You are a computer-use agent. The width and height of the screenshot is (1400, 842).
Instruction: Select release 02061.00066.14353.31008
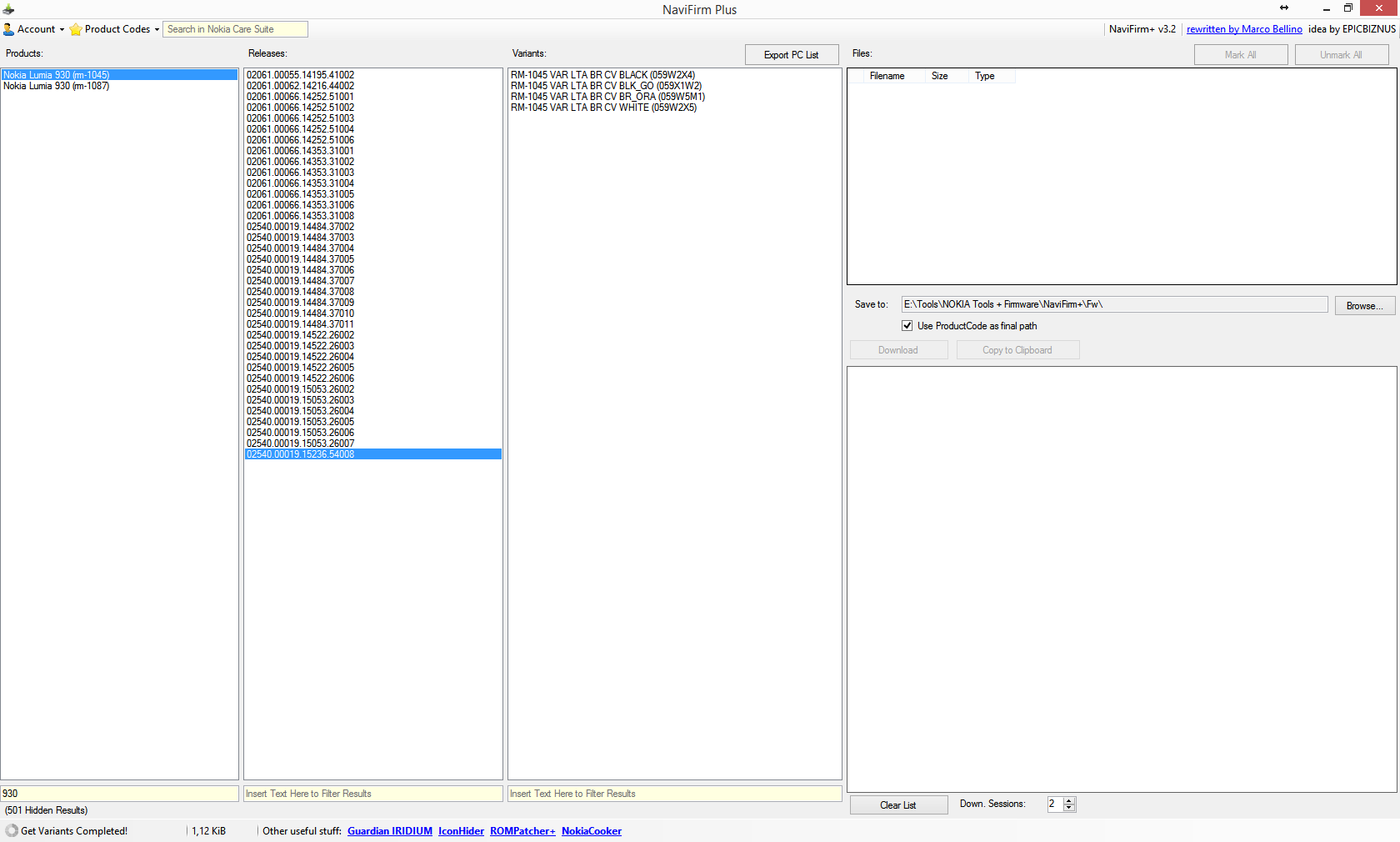point(372,216)
